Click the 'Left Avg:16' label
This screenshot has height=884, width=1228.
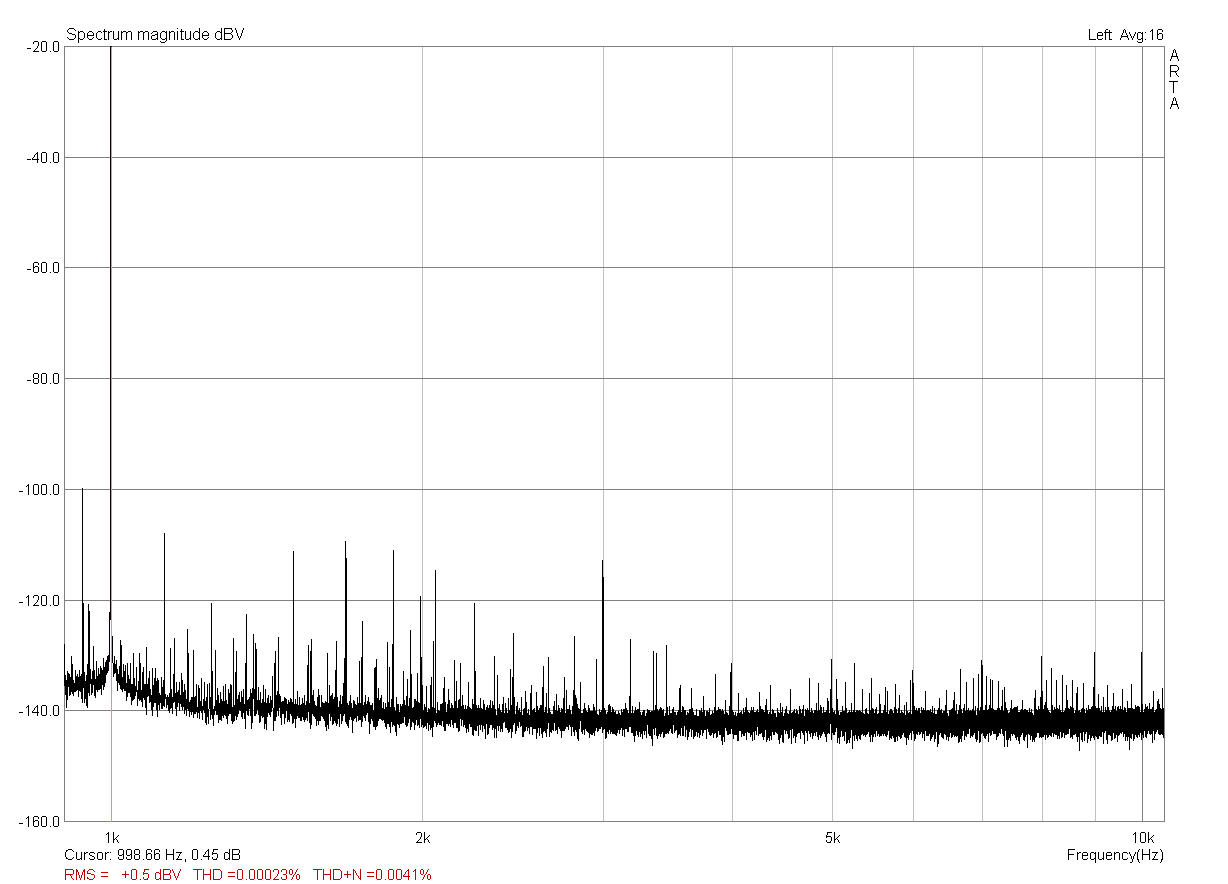pos(1126,35)
